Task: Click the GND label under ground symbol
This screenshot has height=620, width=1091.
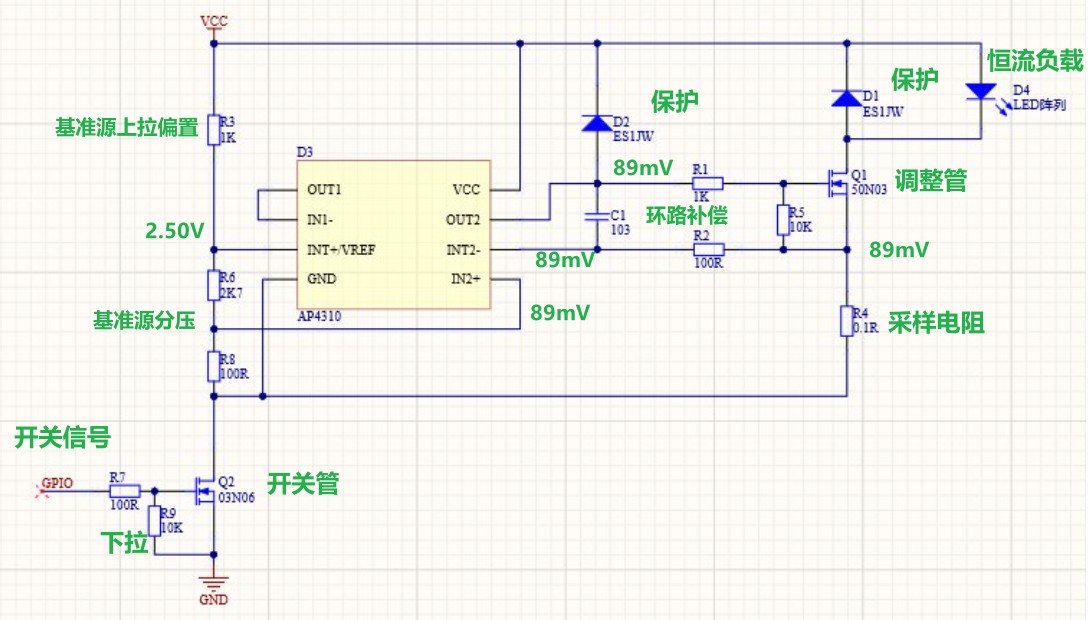Action: click(214, 600)
